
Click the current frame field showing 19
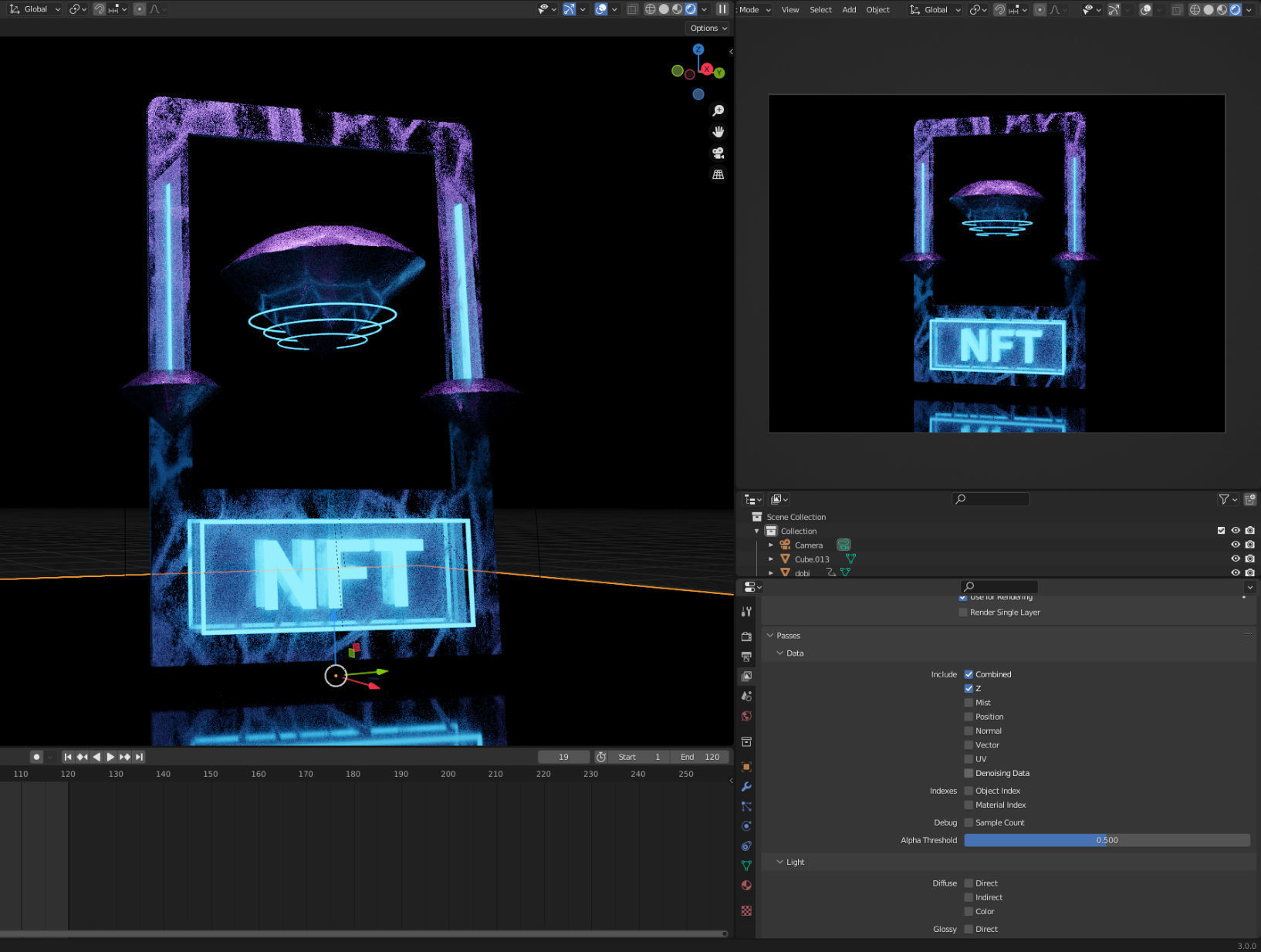pyautogui.click(x=563, y=757)
